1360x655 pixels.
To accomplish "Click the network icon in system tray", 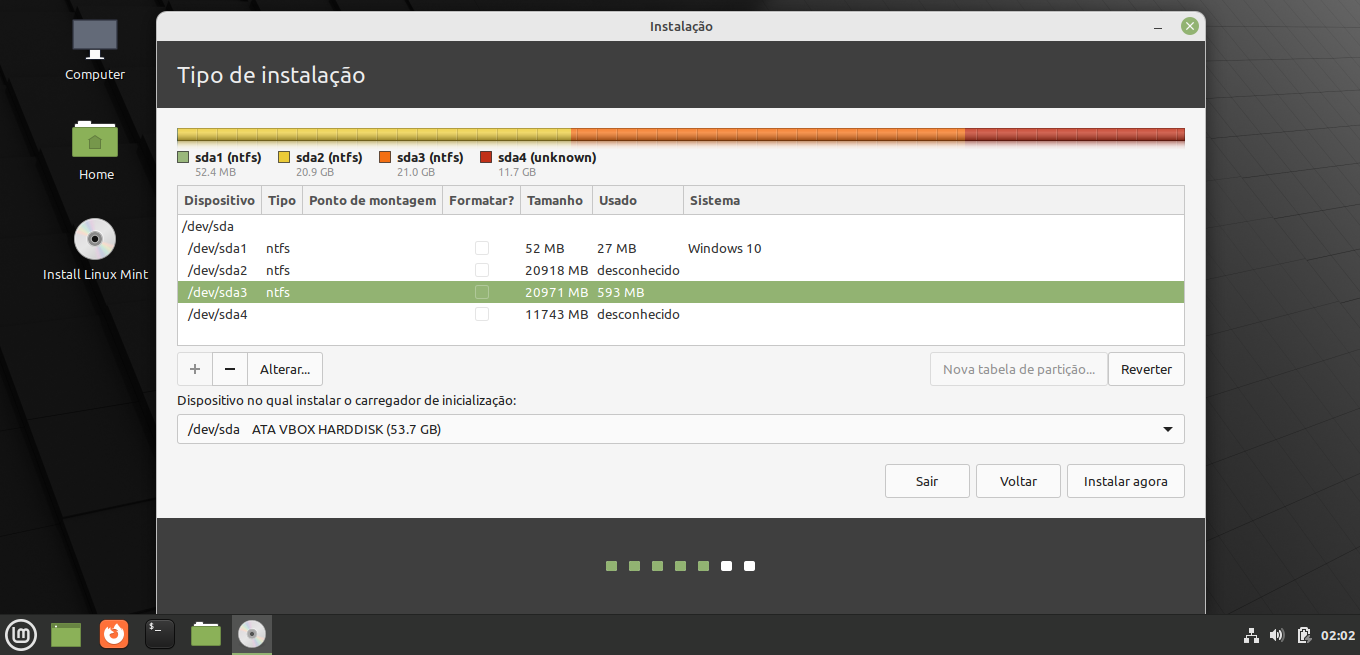I will (x=1251, y=635).
